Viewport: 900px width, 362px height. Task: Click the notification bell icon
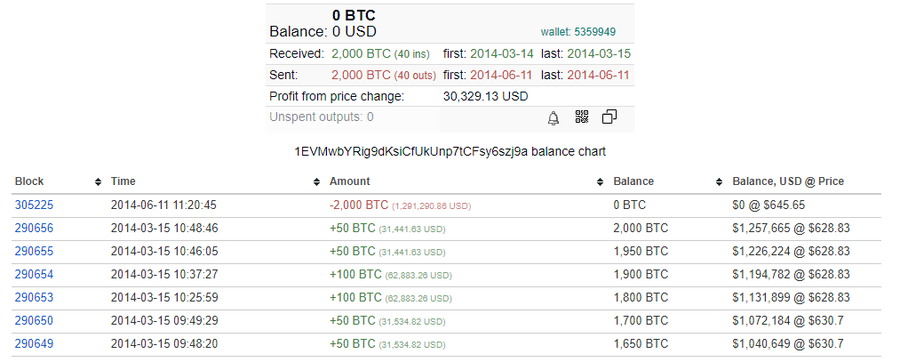click(x=553, y=118)
